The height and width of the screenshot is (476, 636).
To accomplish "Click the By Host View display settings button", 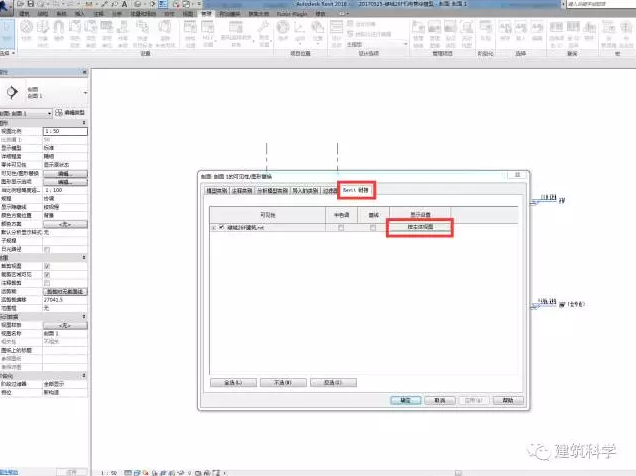I will [x=420, y=227].
